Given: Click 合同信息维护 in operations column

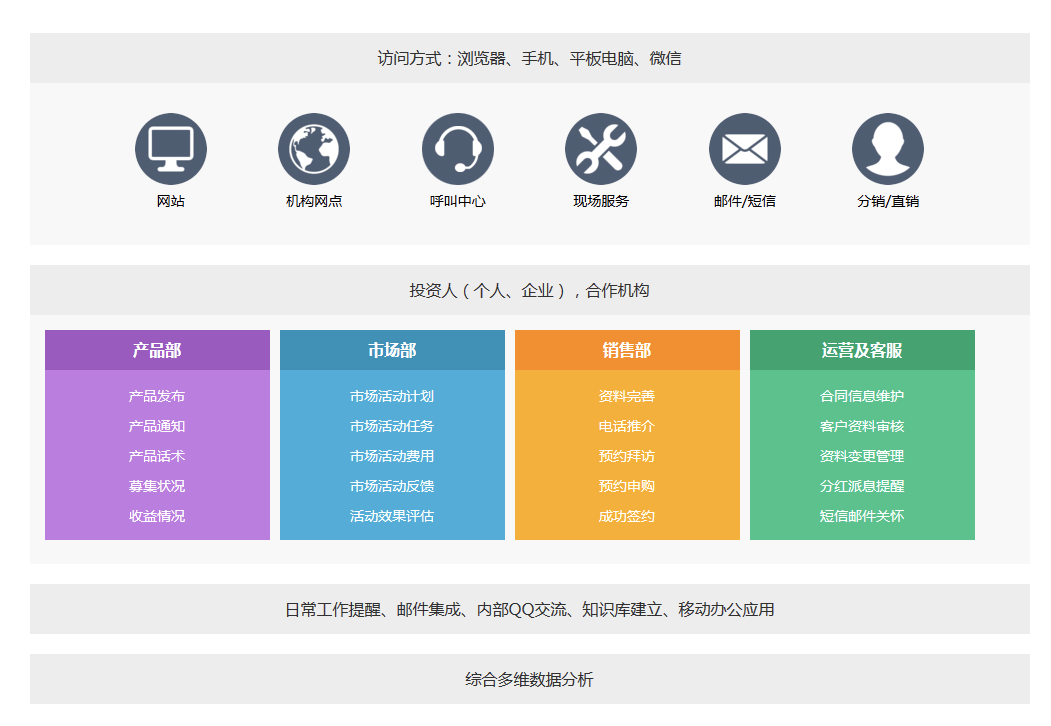Looking at the screenshot, I should [x=862, y=396].
